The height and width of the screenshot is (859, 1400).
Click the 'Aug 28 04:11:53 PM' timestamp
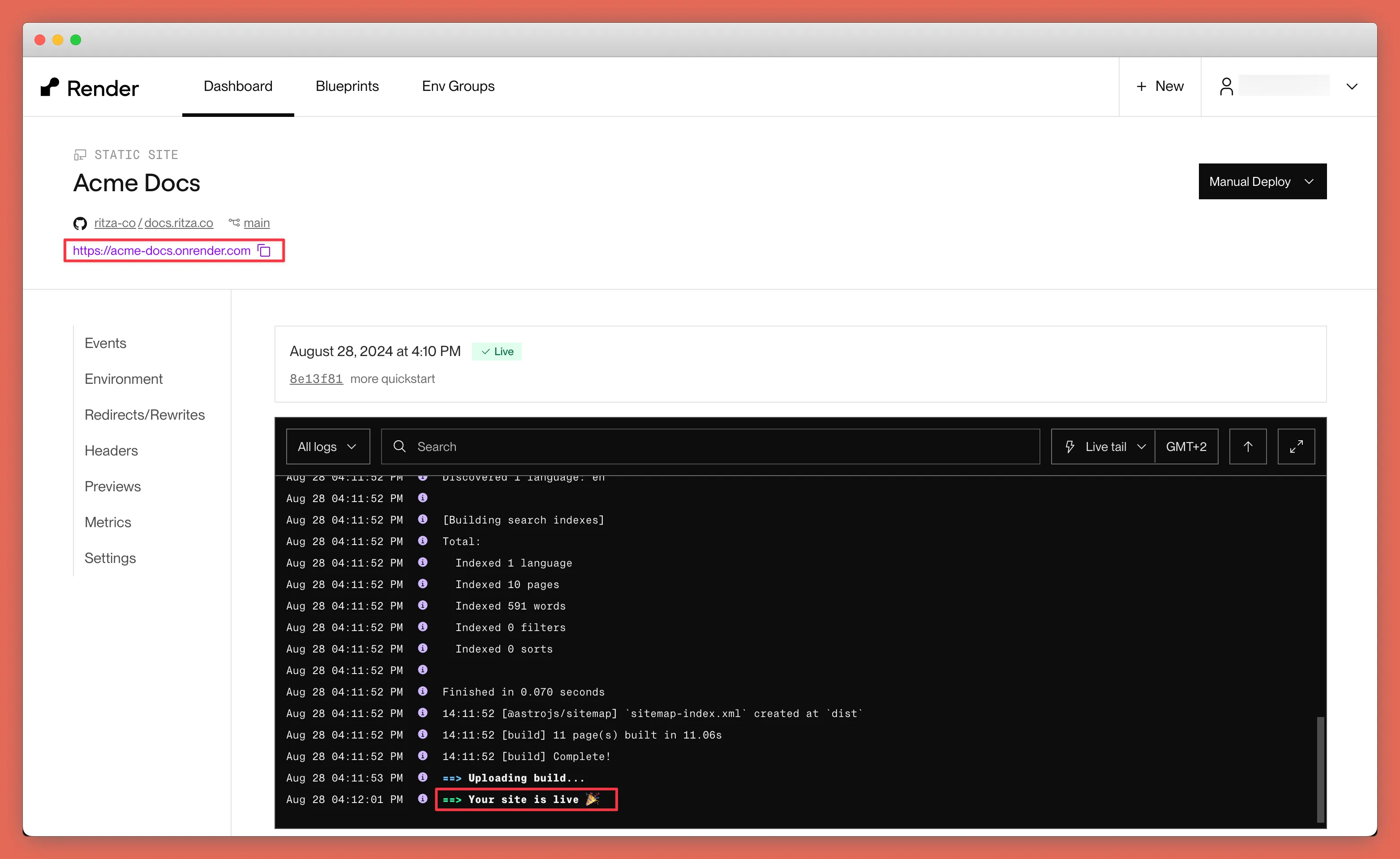tap(344, 778)
